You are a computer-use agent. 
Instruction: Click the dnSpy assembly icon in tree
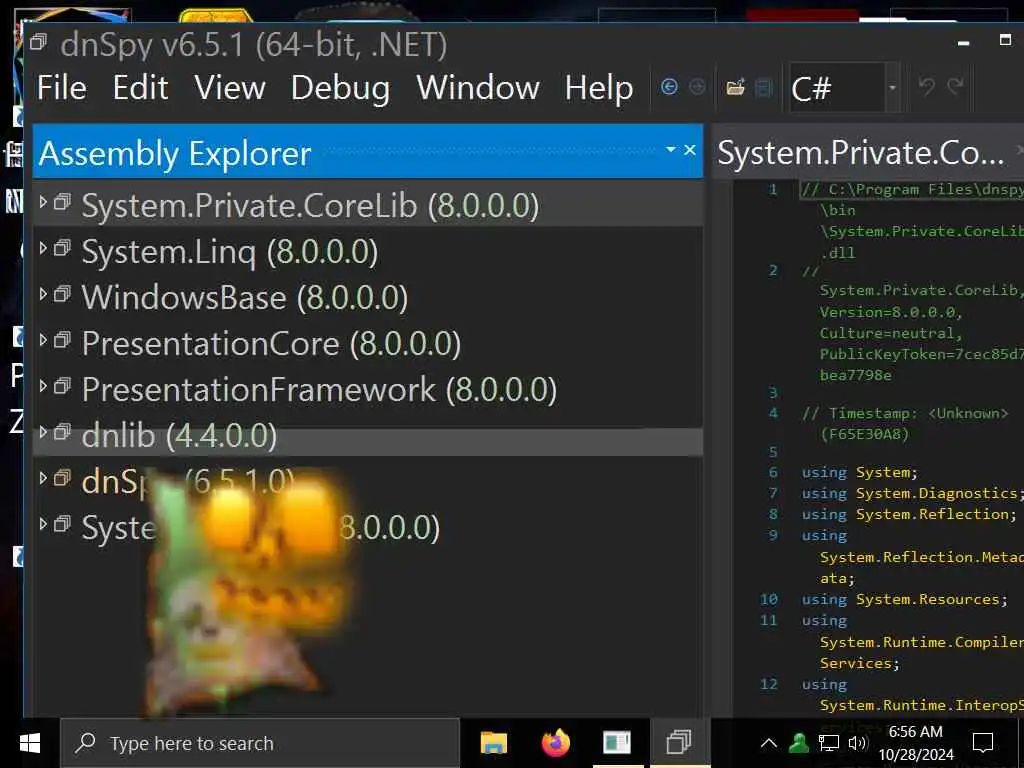click(x=62, y=478)
